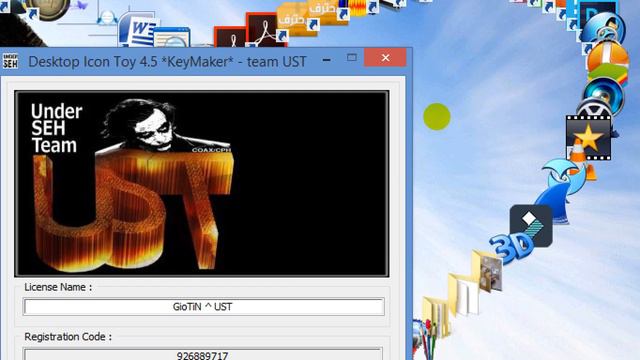
Task: Close the Desktop Icon Toy KeyMaker window
Action: pos(385,58)
